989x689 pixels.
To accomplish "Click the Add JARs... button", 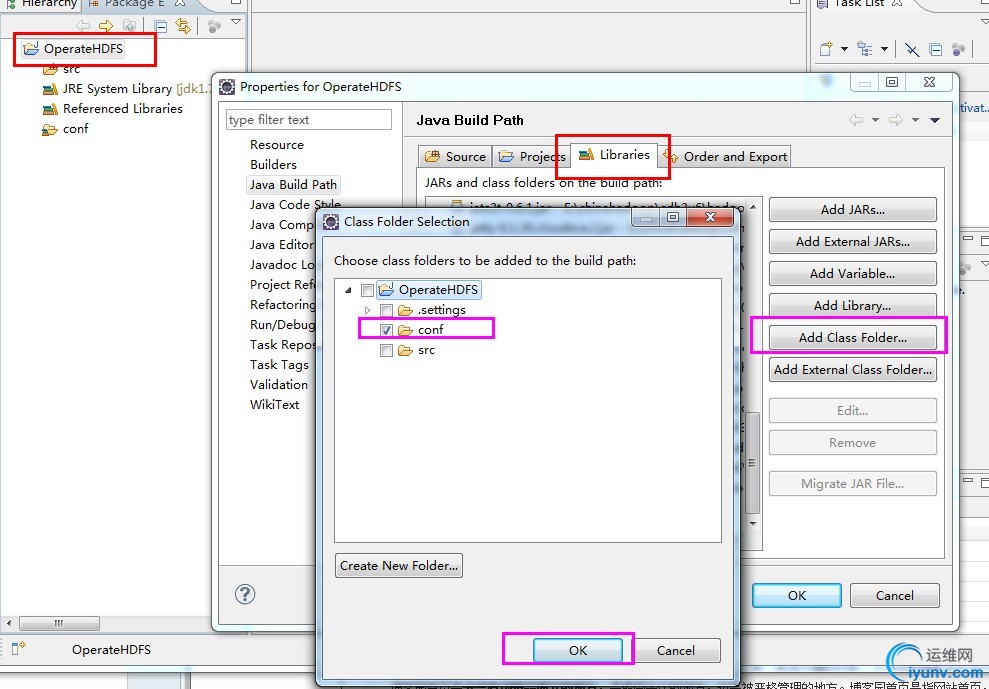I will coord(852,210).
